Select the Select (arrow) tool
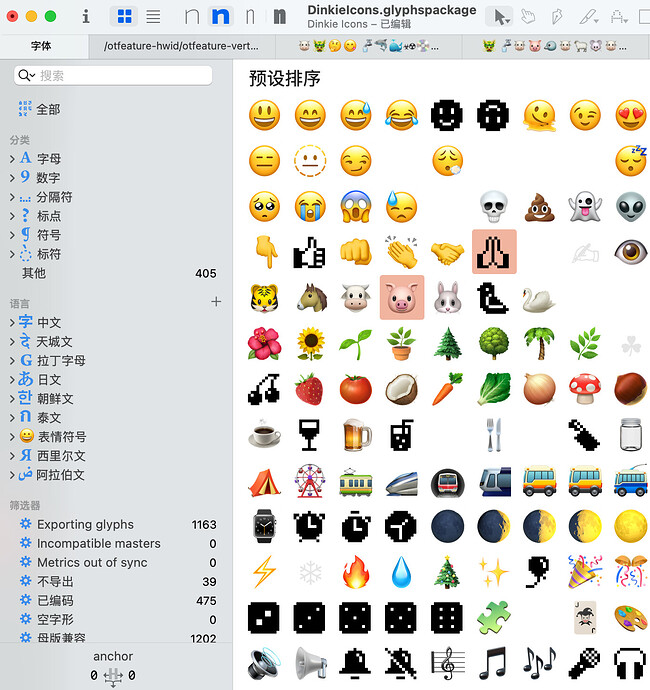 pyautogui.click(x=499, y=17)
